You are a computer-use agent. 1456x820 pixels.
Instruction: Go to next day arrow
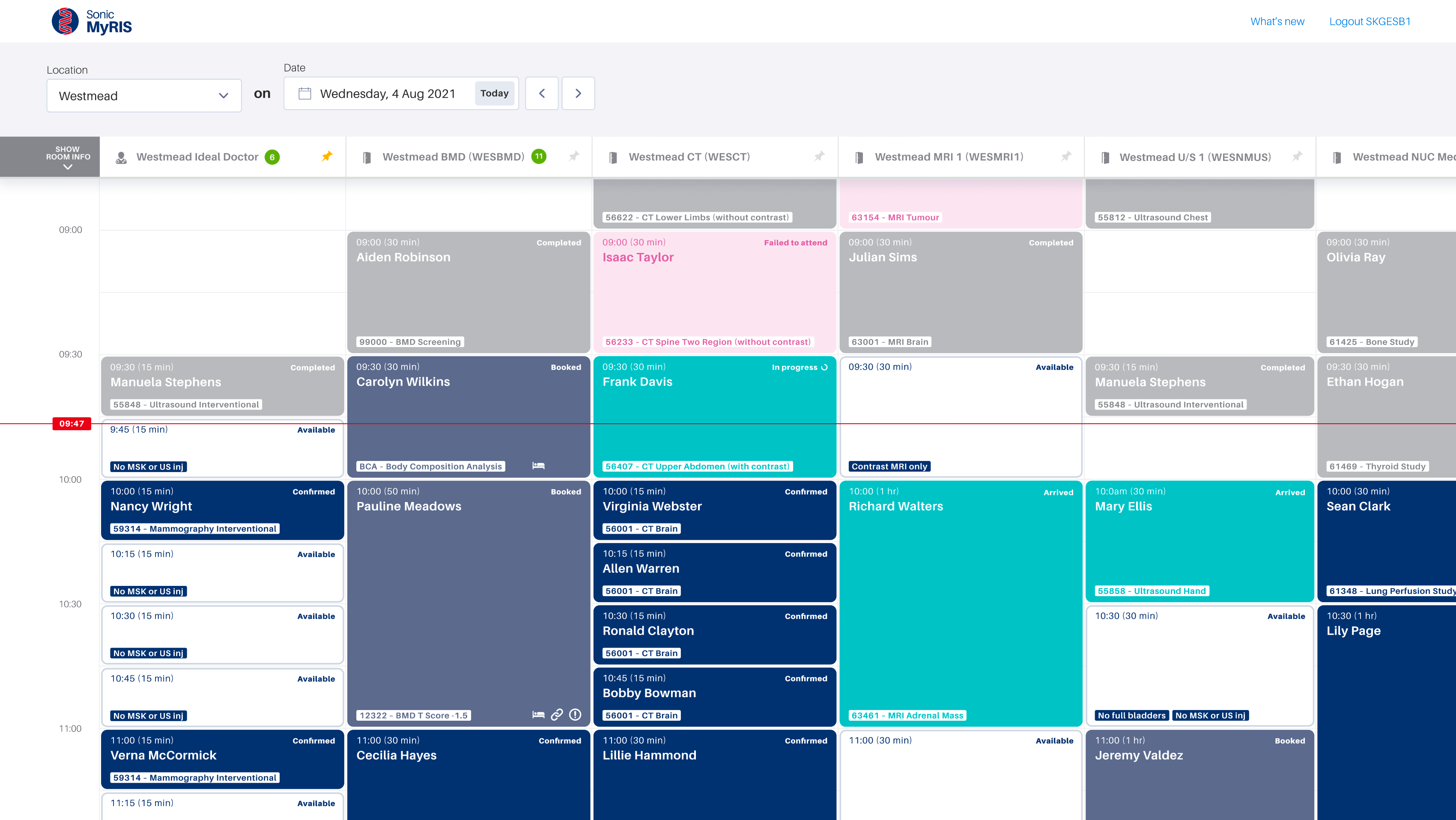point(578,93)
